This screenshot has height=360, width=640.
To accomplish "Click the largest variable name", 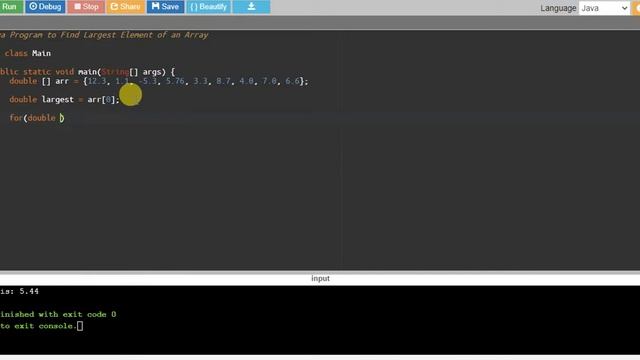I will click(x=58, y=100).
